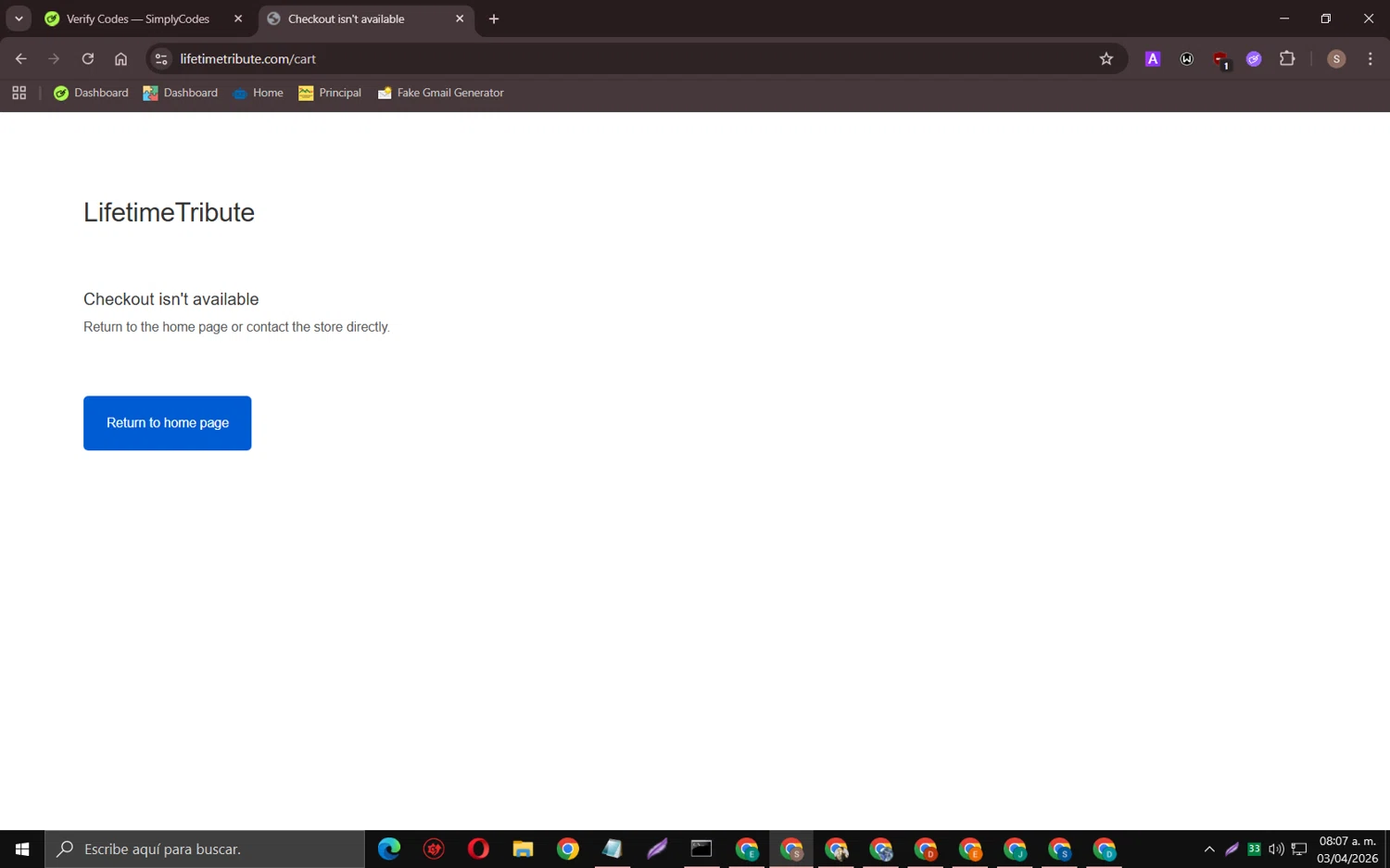1390x868 pixels.
Task: Click the 'Checkout isn't available' page heading
Action: (x=171, y=299)
